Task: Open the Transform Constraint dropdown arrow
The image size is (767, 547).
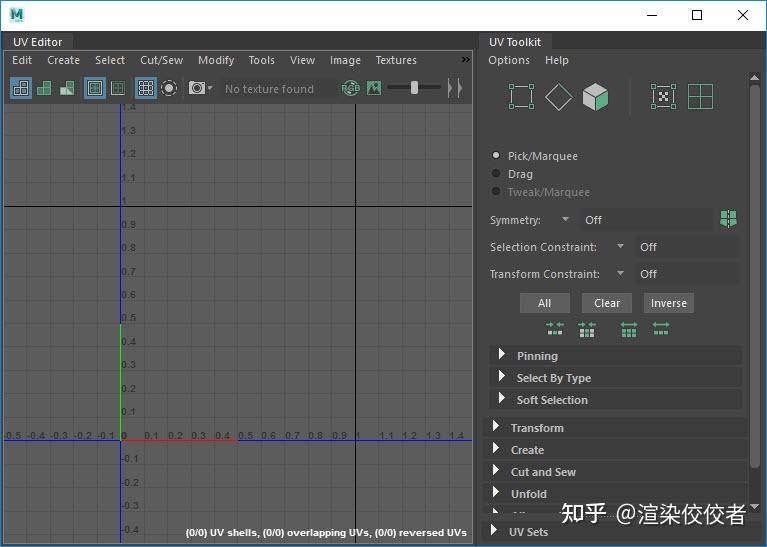Action: point(620,273)
